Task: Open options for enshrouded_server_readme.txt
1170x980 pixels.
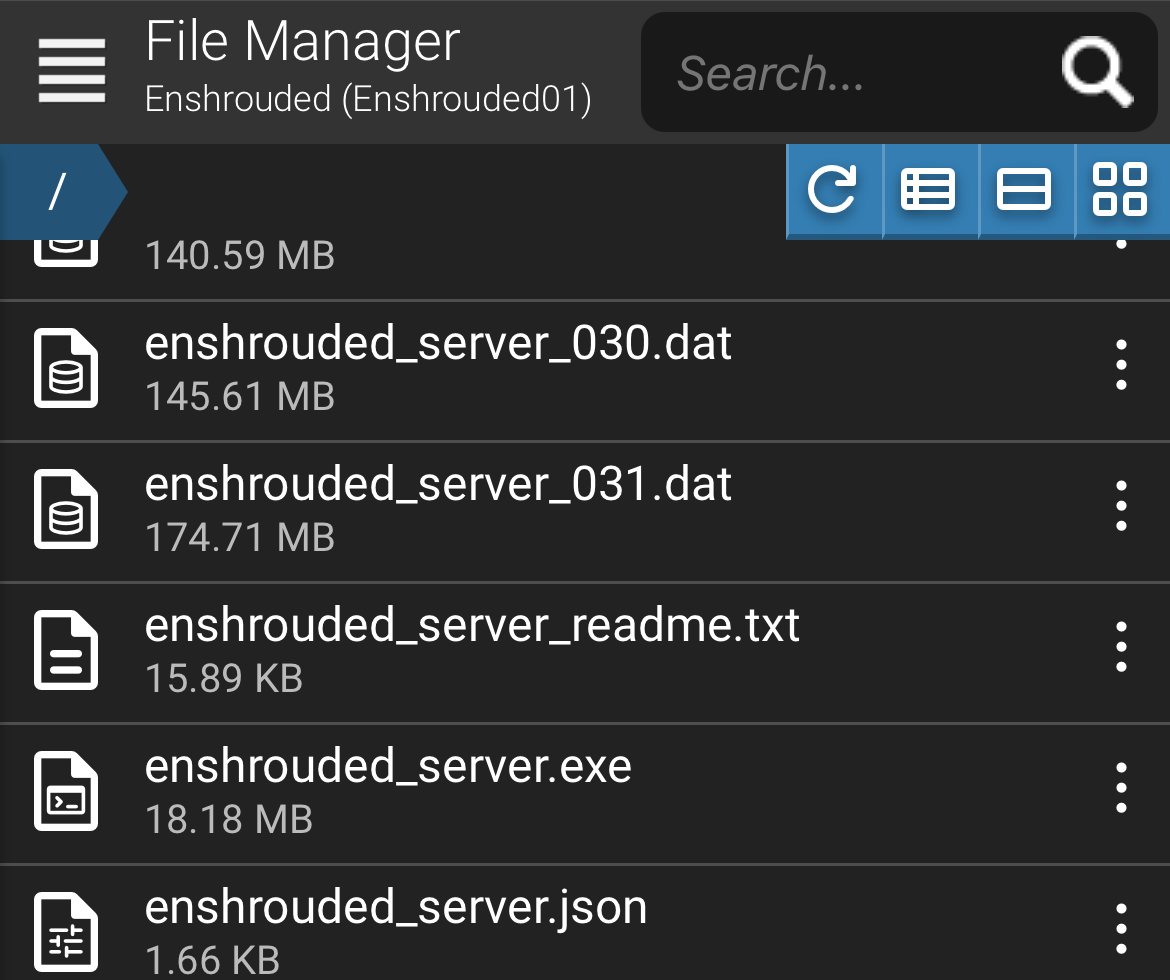Action: pos(1121,647)
